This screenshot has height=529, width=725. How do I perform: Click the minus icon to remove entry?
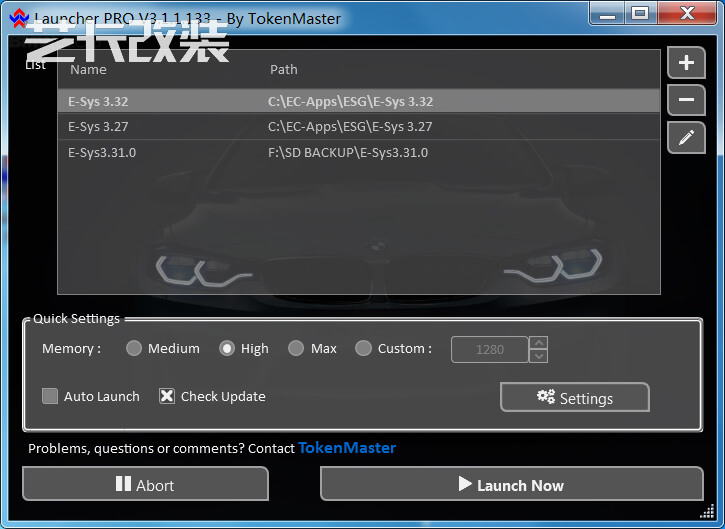(x=686, y=100)
